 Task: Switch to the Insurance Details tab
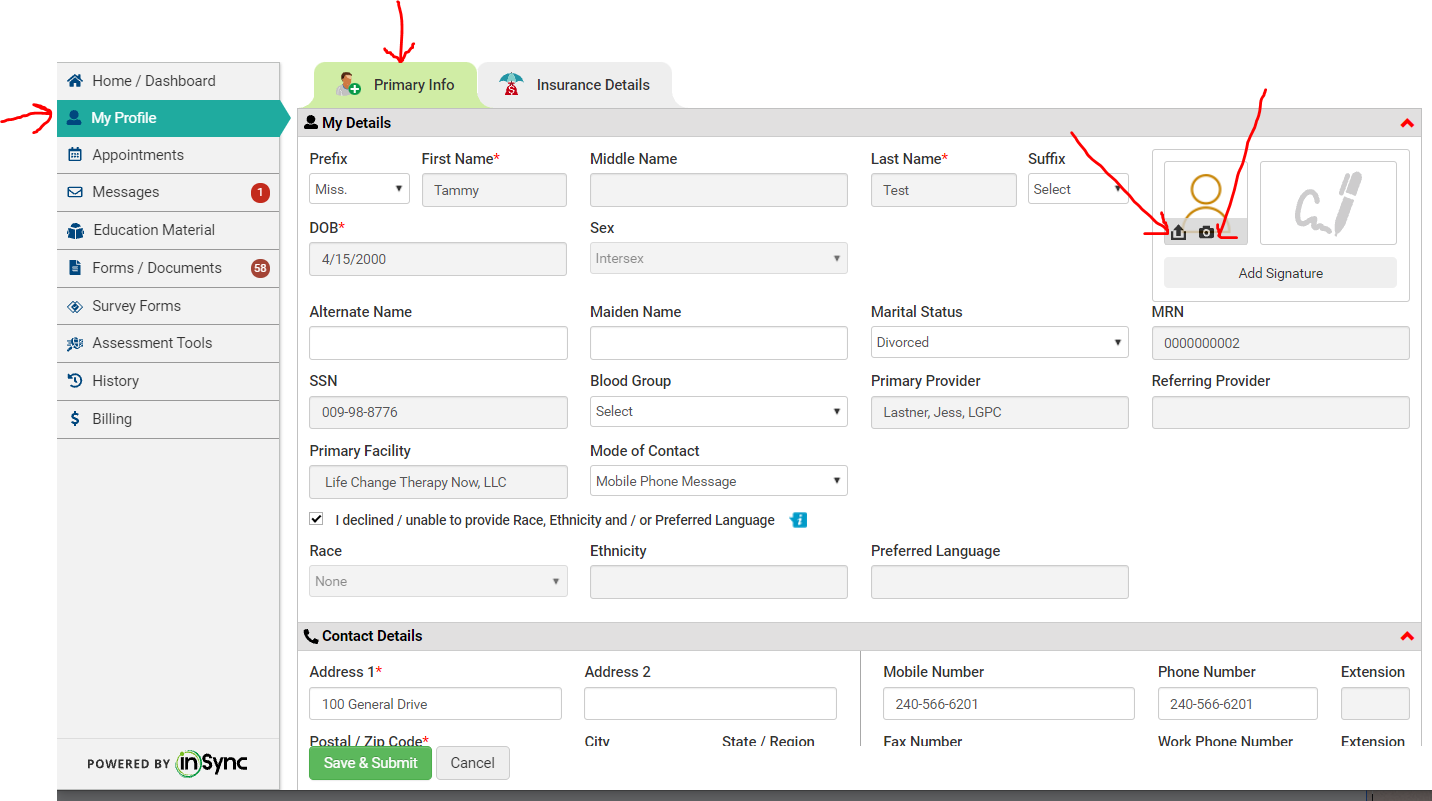pos(575,85)
